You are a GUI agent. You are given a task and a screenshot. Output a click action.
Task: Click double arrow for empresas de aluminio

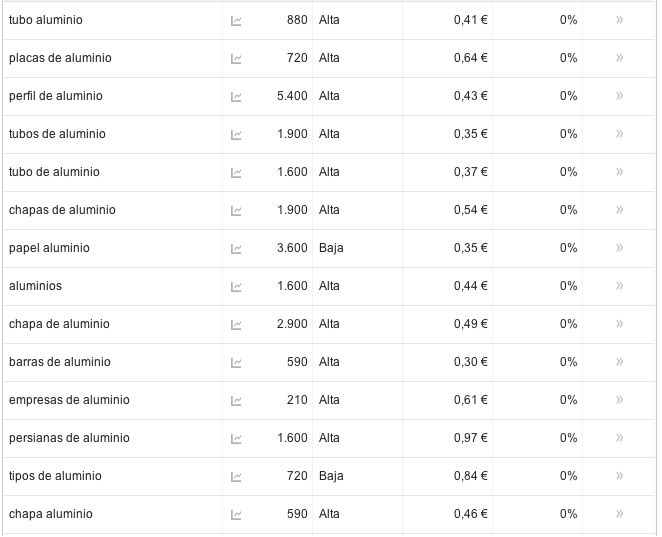[x=620, y=400]
